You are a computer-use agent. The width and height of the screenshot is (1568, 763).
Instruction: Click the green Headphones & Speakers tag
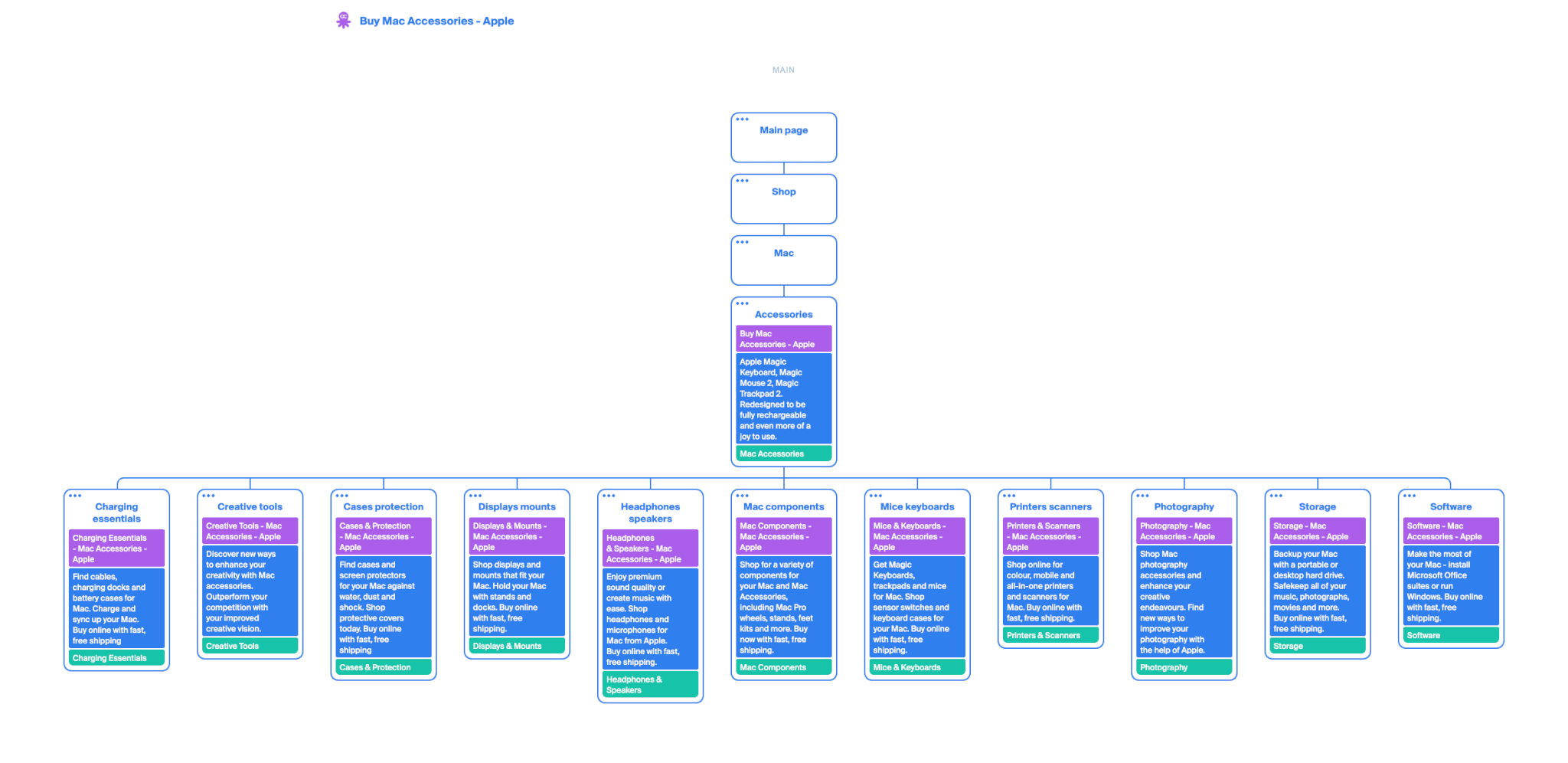pyautogui.click(x=650, y=684)
